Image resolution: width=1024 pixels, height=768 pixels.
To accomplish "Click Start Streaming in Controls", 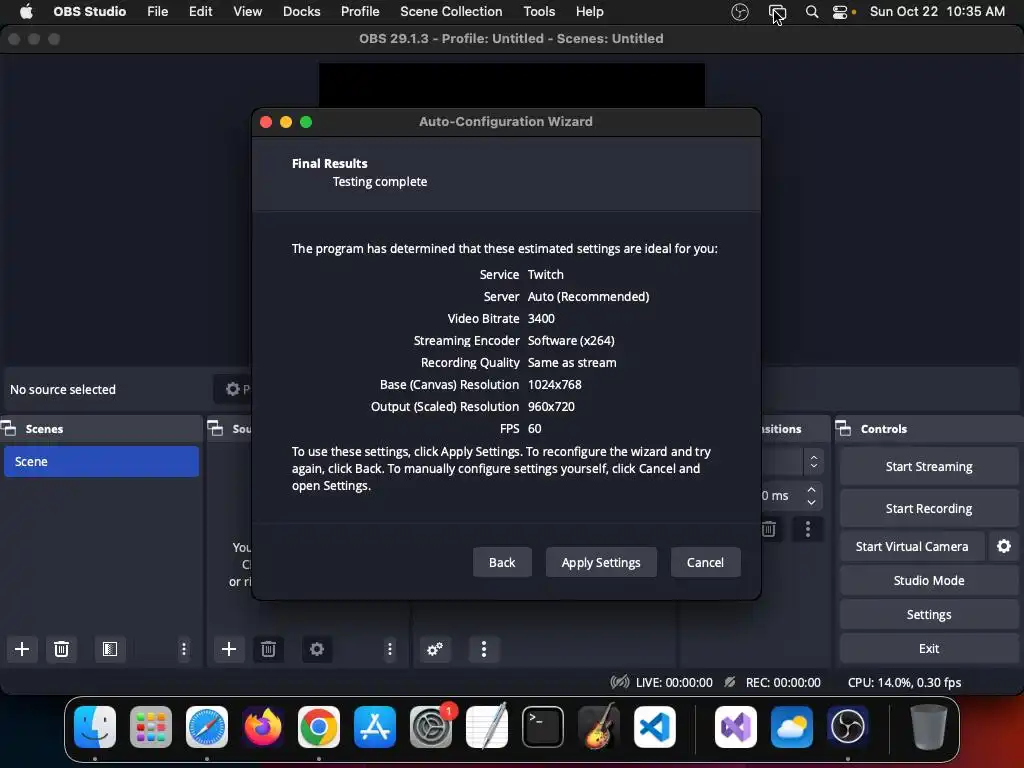I will [929, 466].
